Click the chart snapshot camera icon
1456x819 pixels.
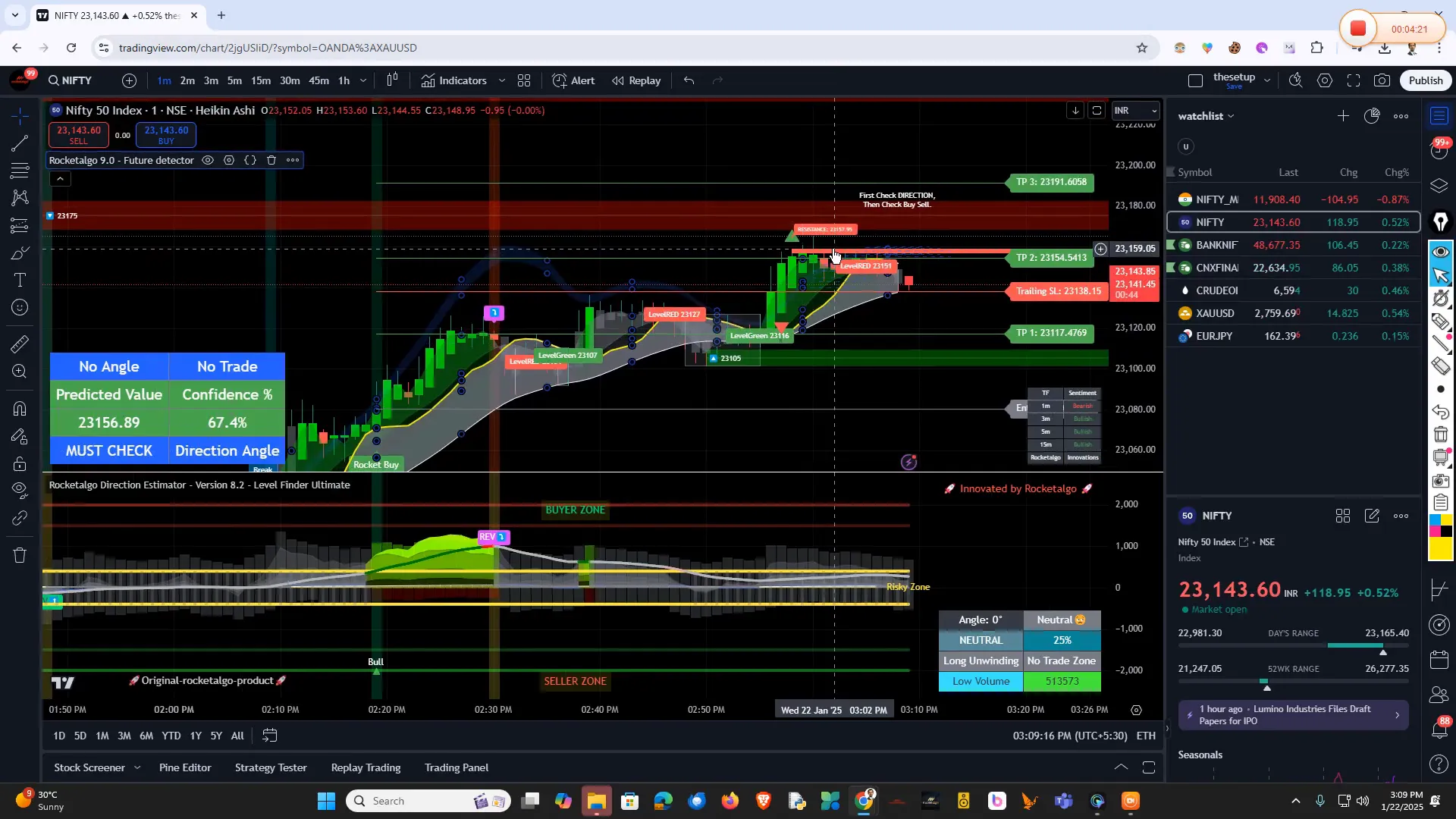pyautogui.click(x=1382, y=80)
